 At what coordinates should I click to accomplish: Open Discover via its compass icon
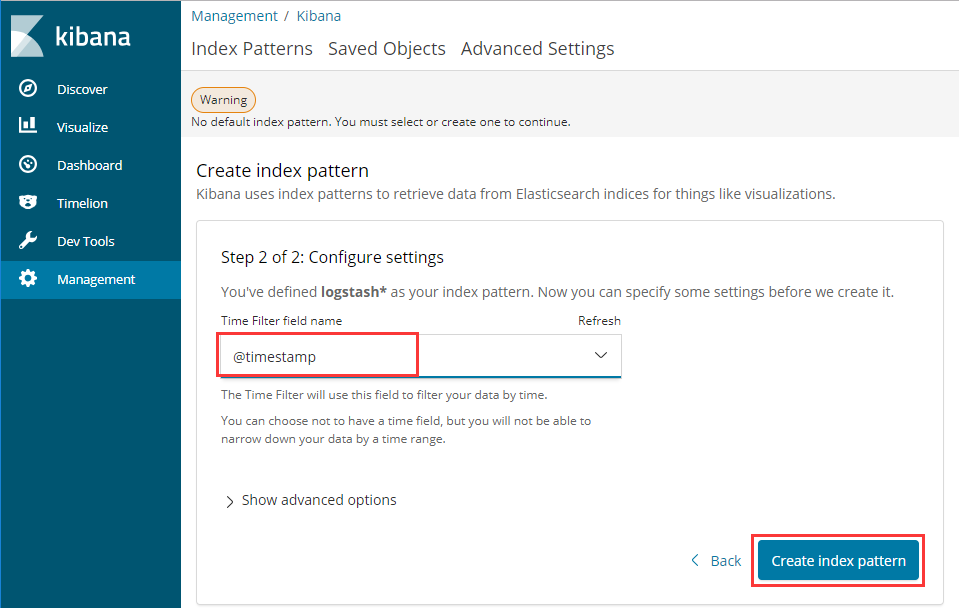click(28, 89)
